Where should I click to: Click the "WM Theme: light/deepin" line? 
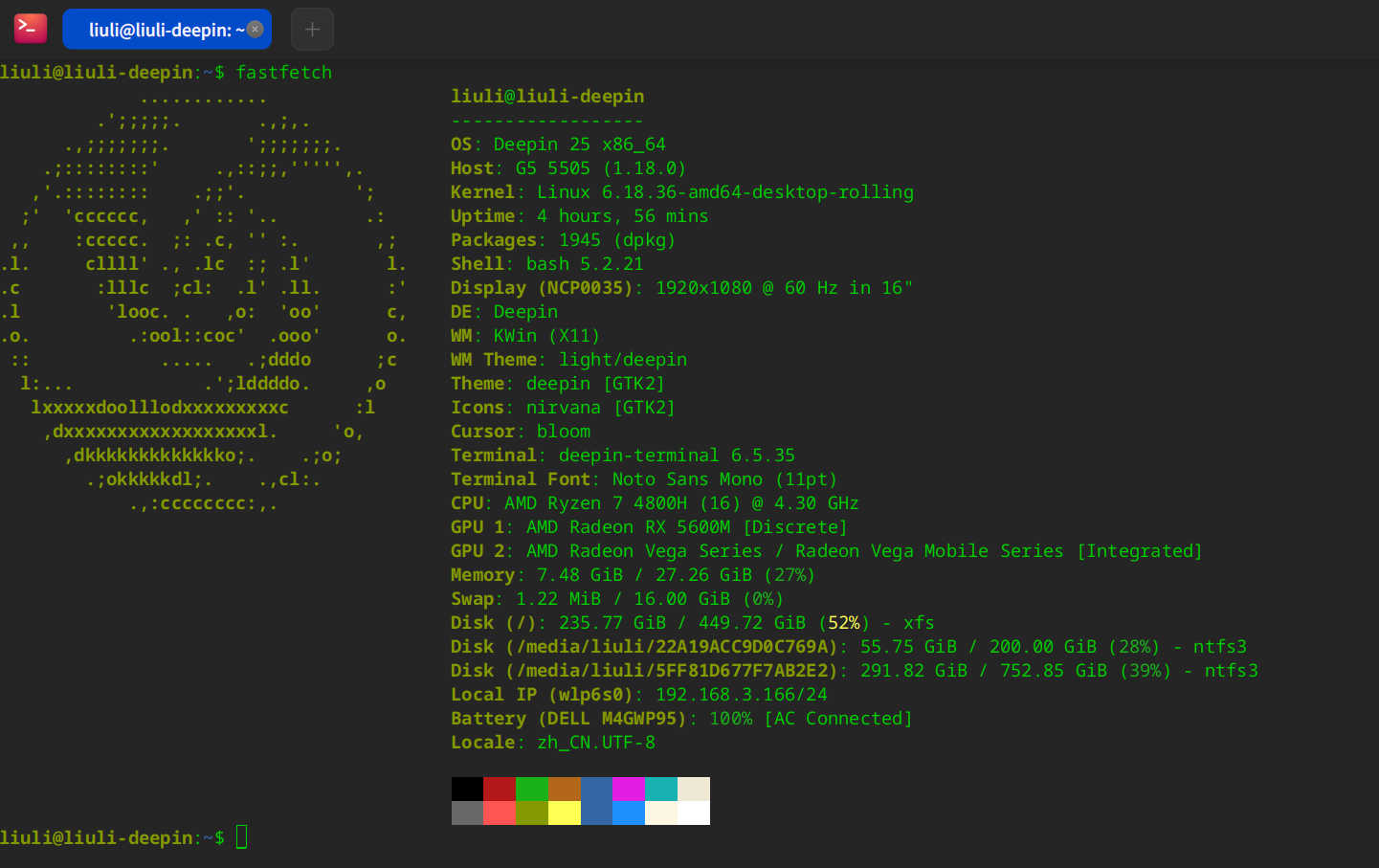(x=569, y=360)
